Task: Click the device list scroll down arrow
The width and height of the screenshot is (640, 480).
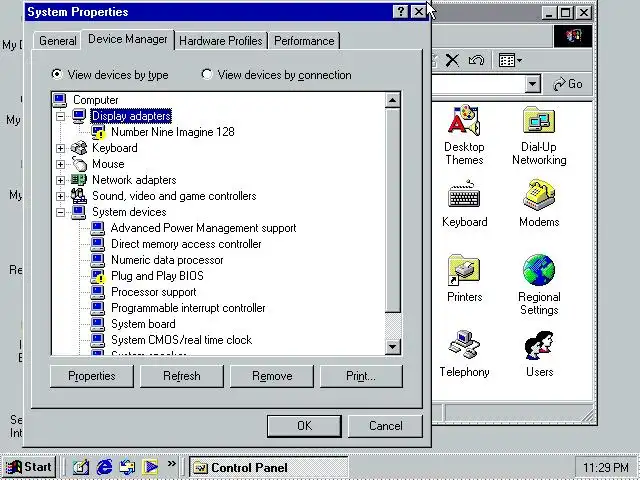Action: click(392, 347)
